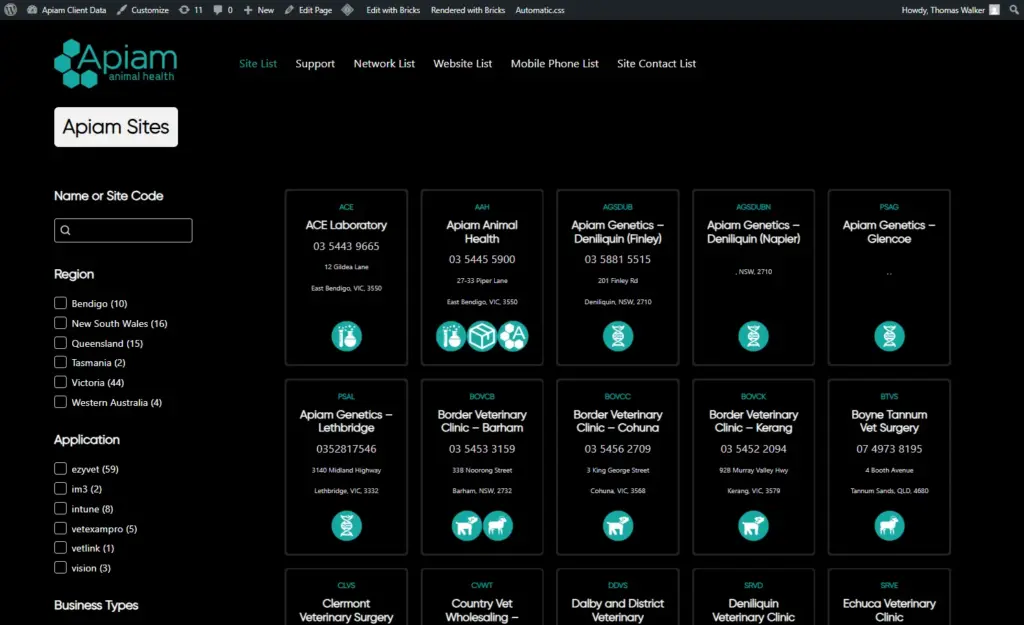Screen dimensions: 1024x625
Task: Go to Network List page
Action: click(x=384, y=63)
